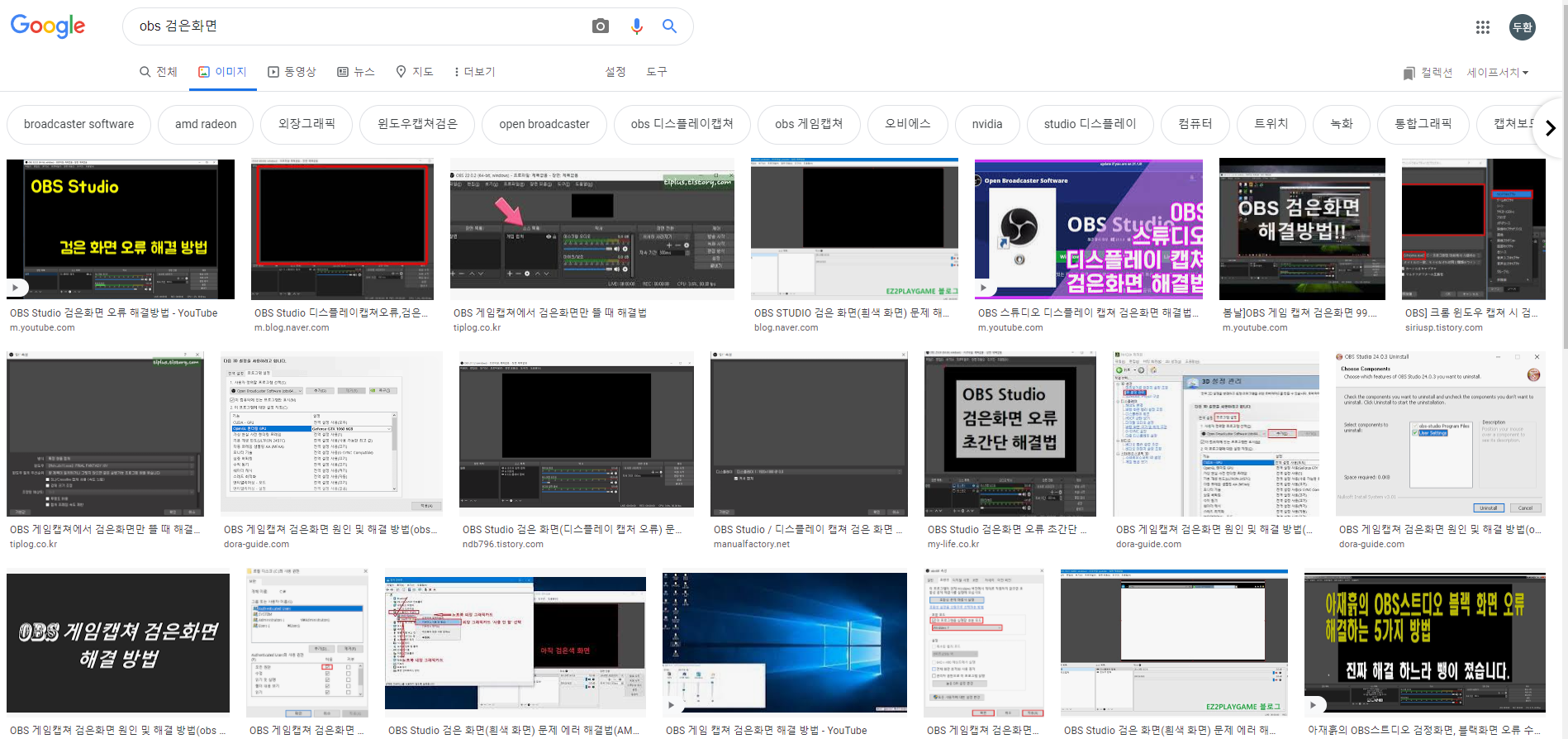Image resolution: width=1568 pixels, height=739 pixels.
Task: Start voice search with microphone icon
Action: (636, 26)
